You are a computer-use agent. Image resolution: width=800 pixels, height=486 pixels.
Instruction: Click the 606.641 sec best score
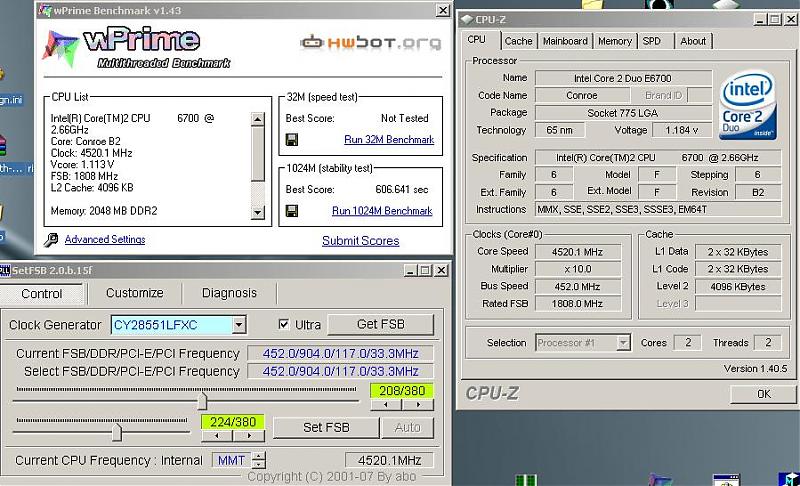(402, 189)
